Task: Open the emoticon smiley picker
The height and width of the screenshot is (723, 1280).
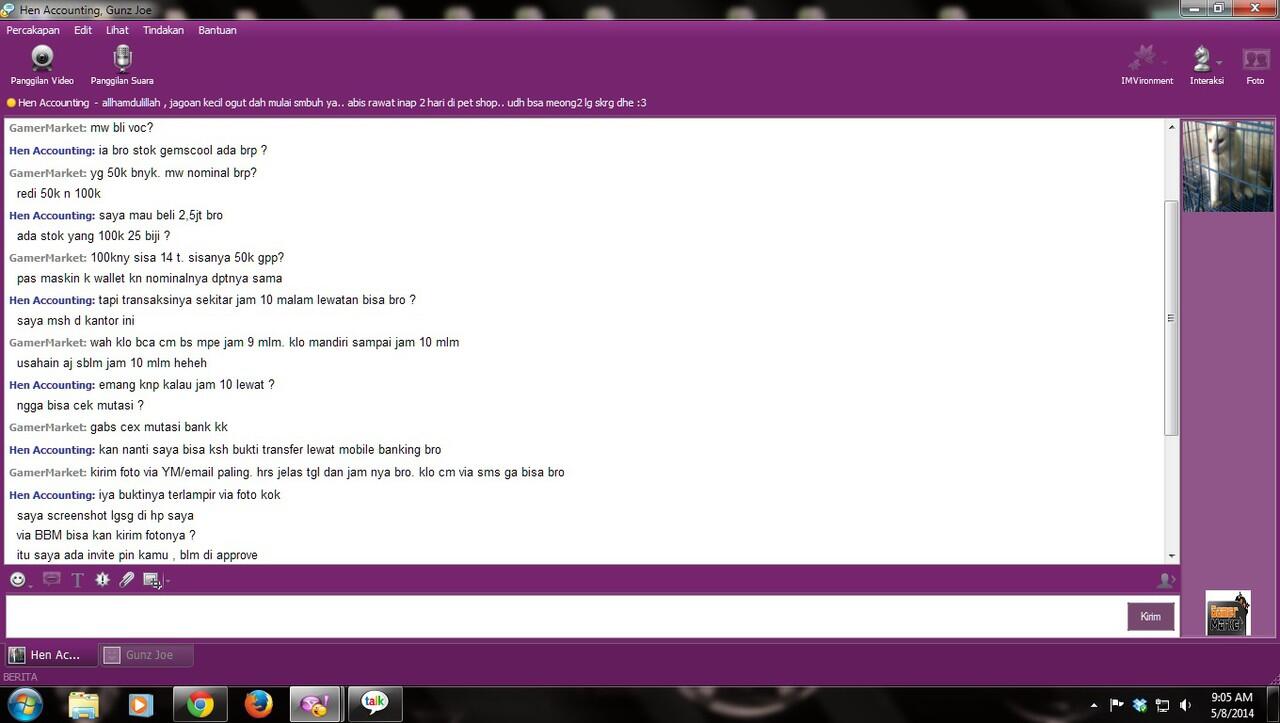Action: [17, 579]
